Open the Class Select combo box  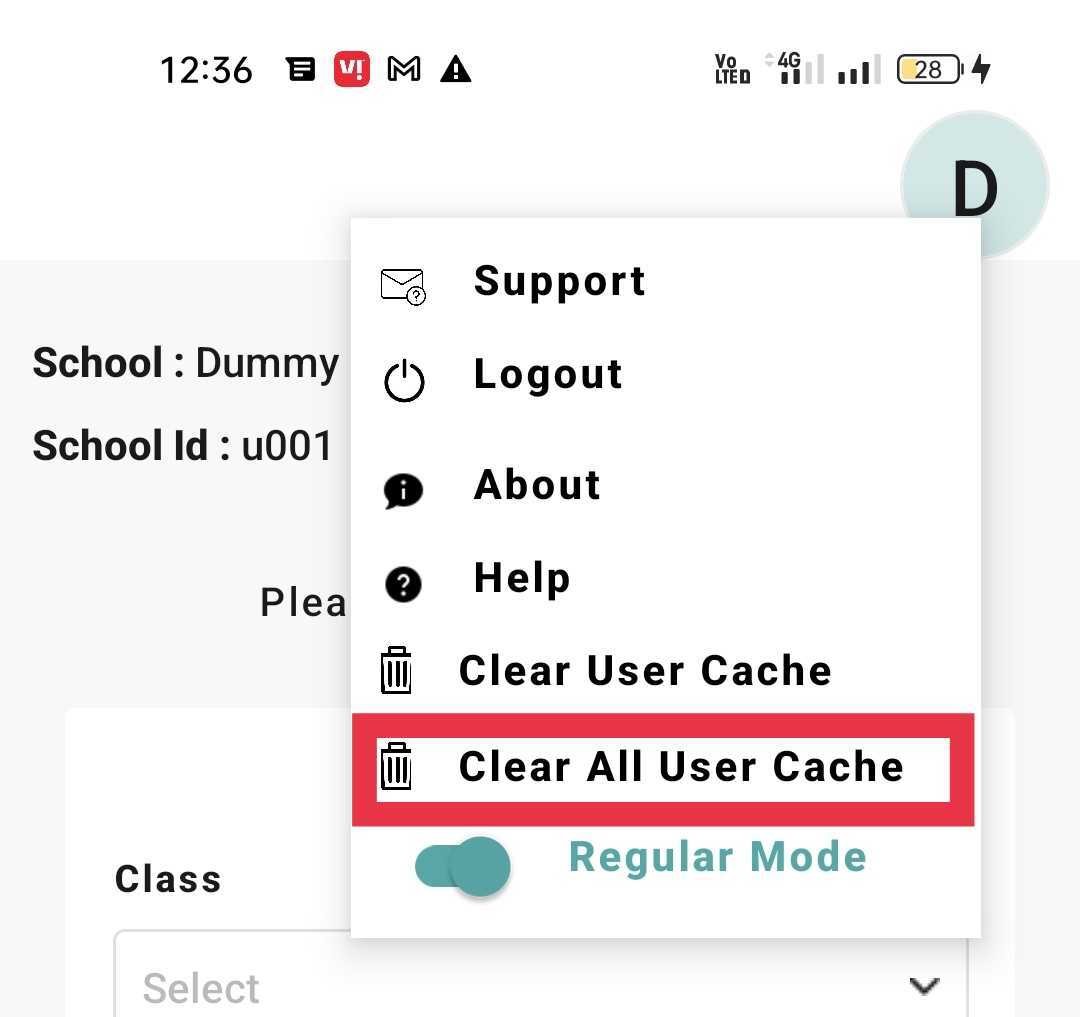click(540, 986)
